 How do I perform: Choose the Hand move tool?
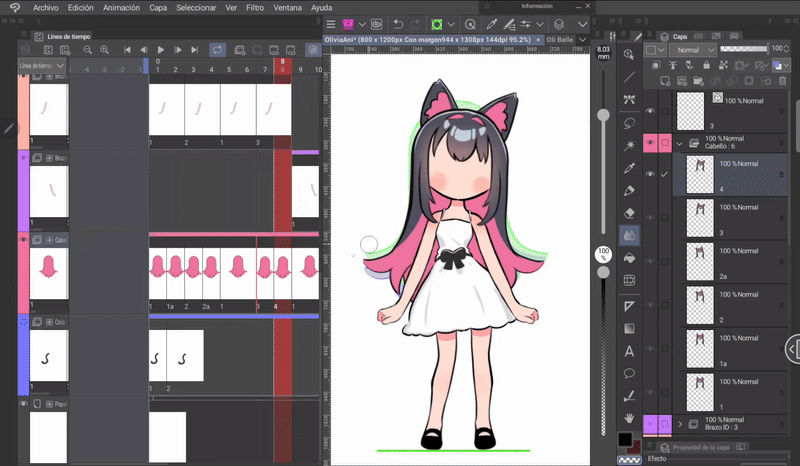pos(630,417)
